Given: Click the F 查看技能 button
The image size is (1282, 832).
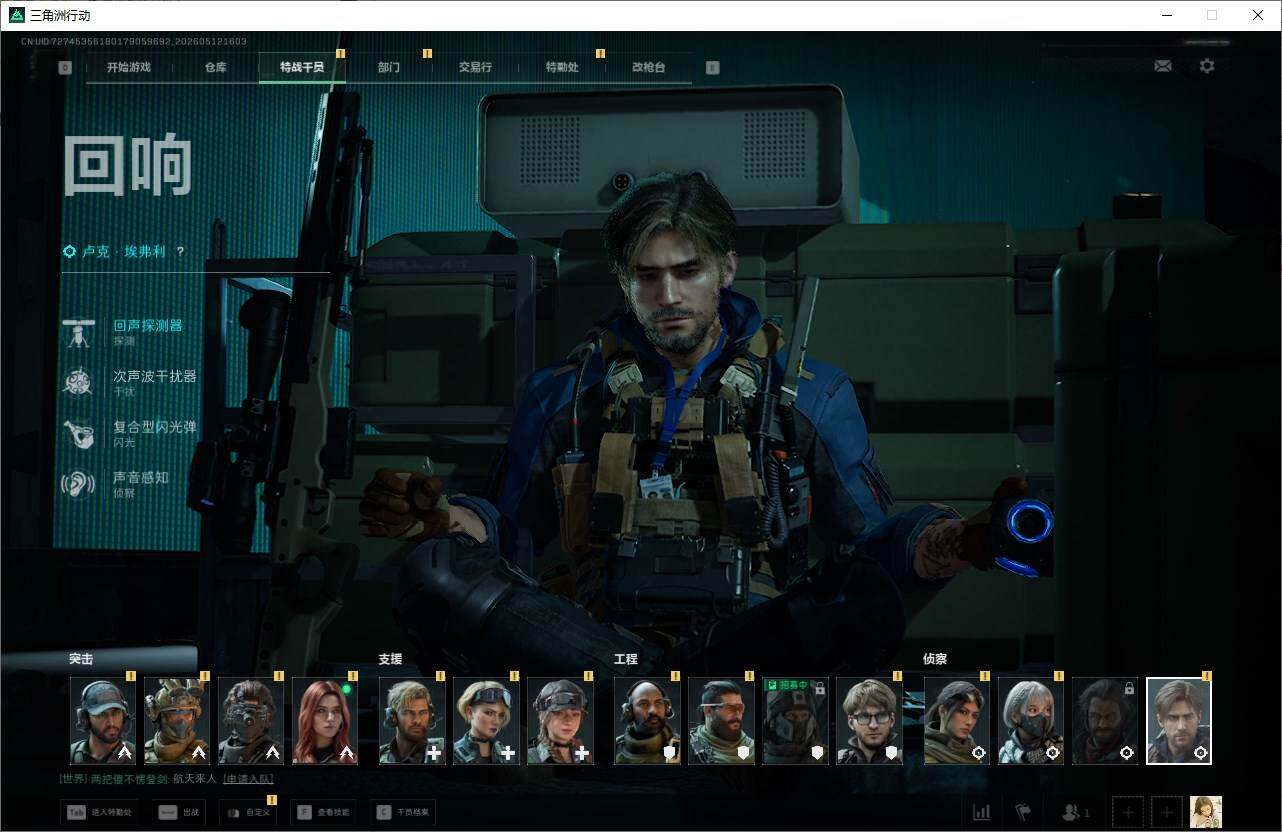Looking at the screenshot, I should [x=325, y=812].
